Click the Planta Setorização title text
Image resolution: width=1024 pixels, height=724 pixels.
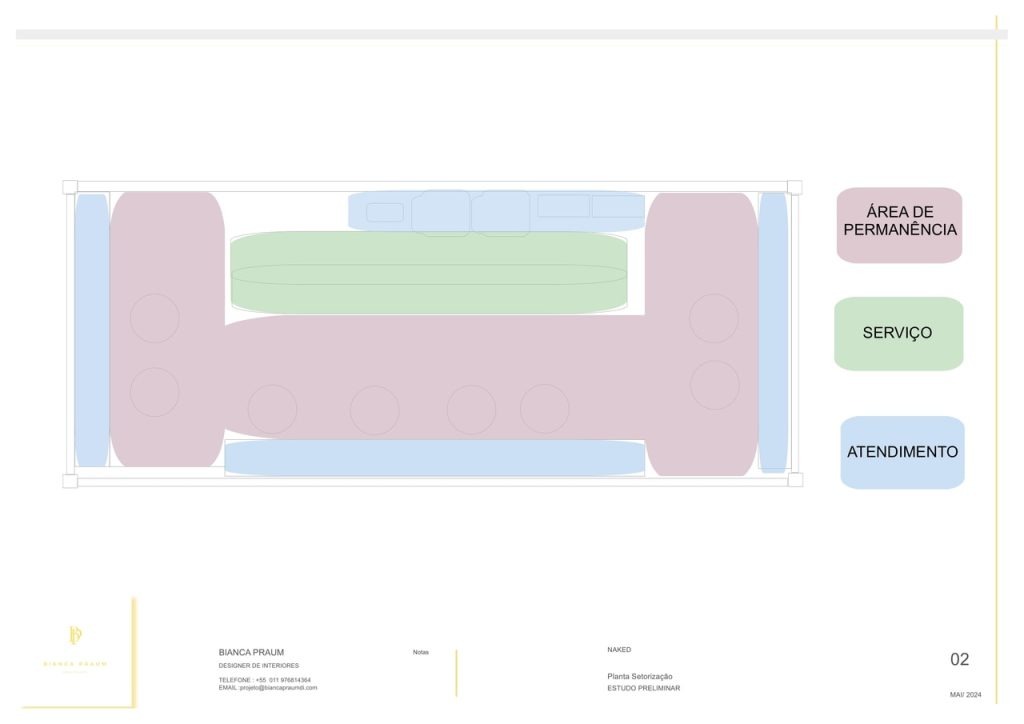click(640, 676)
